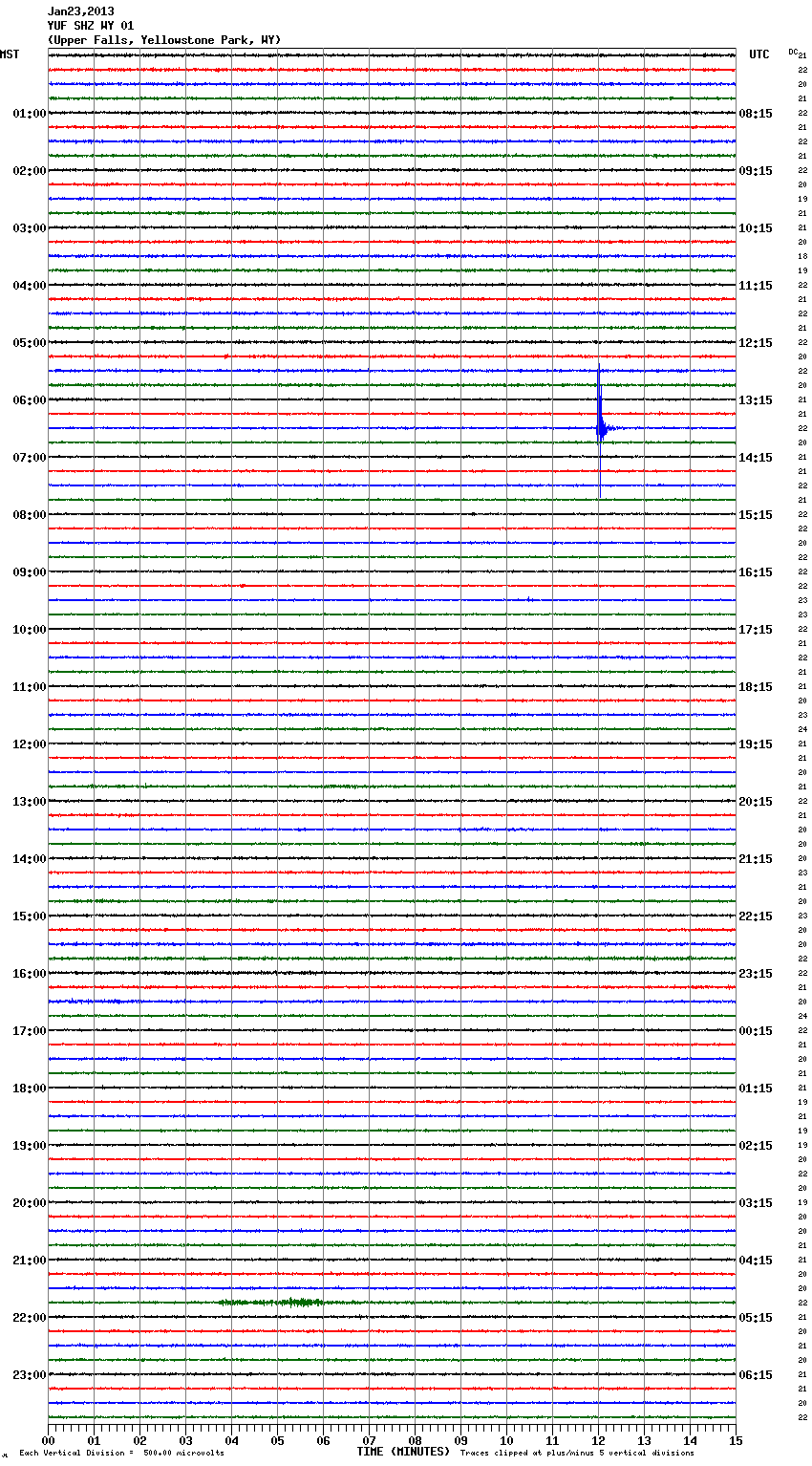Select the 18:00 MST time label
This screenshot has width=812, height=1466.
point(30,1089)
